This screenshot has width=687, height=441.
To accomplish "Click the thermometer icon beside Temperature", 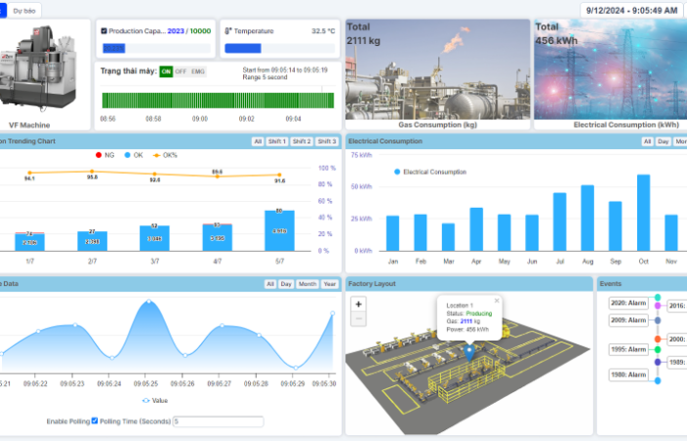I will point(226,31).
